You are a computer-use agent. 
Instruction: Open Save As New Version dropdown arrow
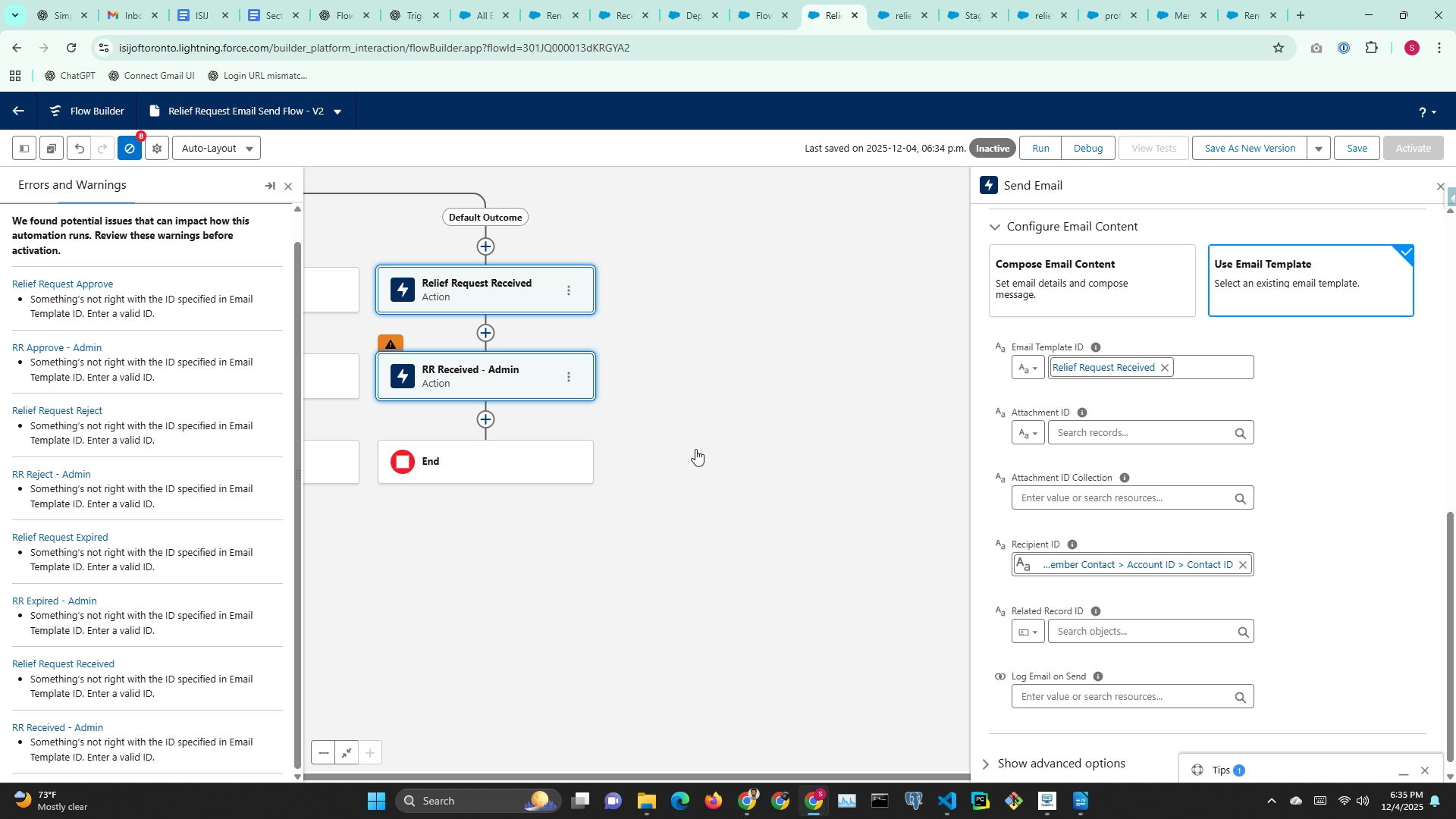[x=1319, y=149]
